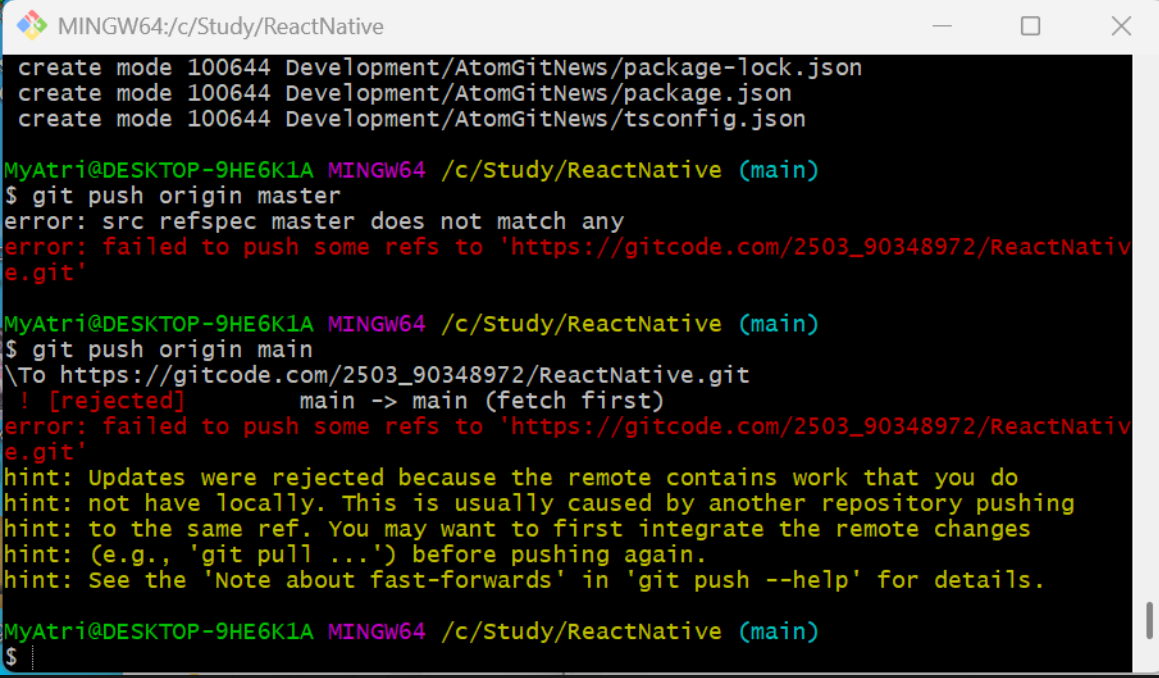This screenshot has height=678, width=1159.
Task: Click the command '$ git push origin master'
Action: pos(172,196)
